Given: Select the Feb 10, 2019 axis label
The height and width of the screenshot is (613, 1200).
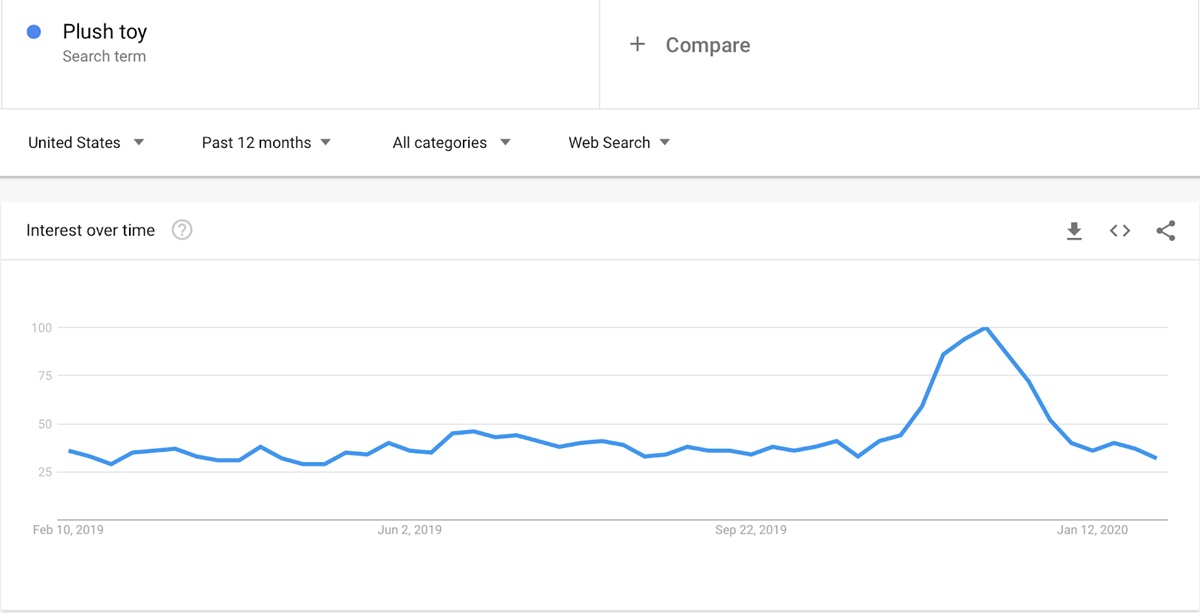Looking at the screenshot, I should [68, 530].
